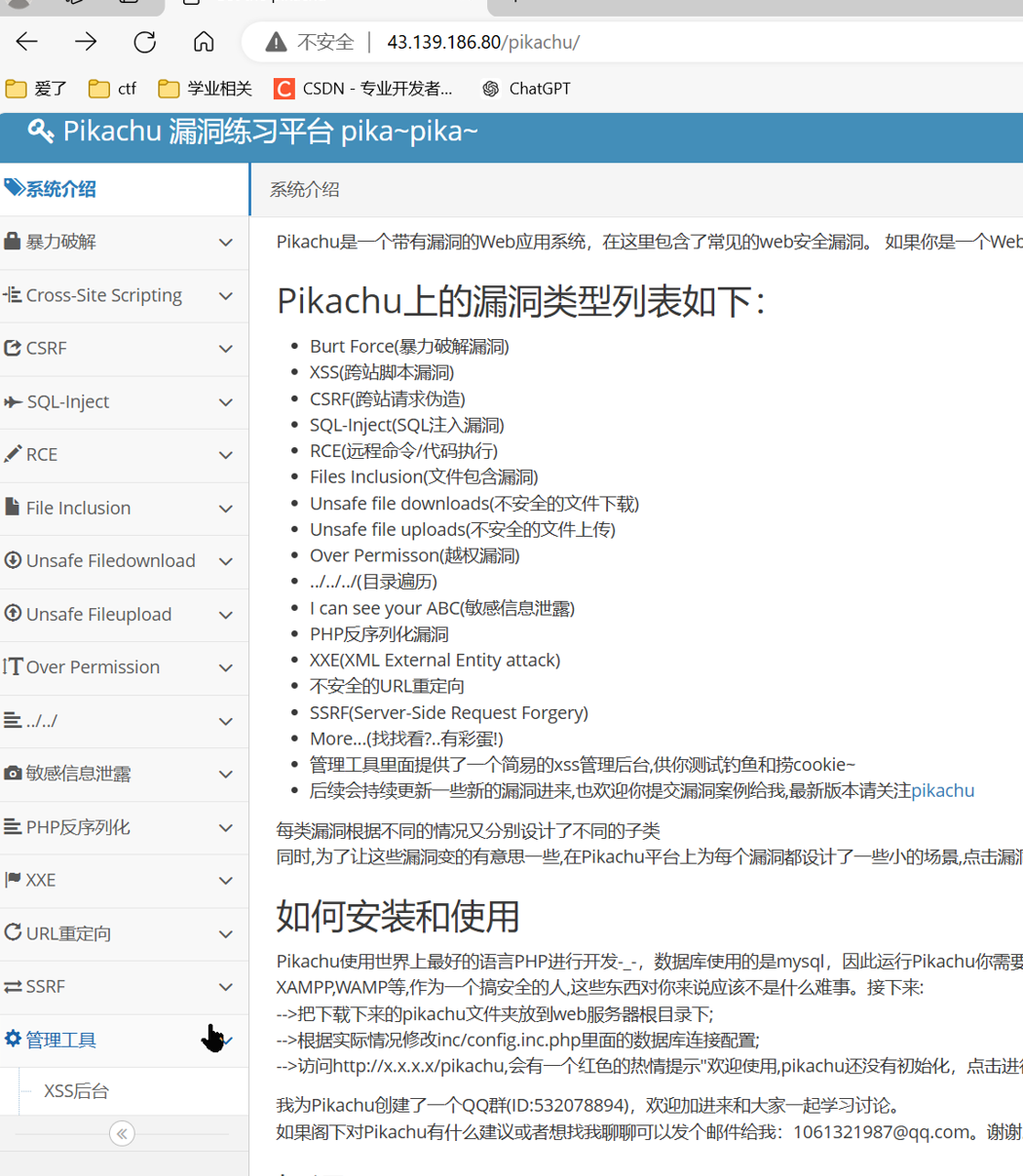This screenshot has height=1176, width=1023.
Task: Open the XSS后台 submenu item
Action: pos(76,1091)
